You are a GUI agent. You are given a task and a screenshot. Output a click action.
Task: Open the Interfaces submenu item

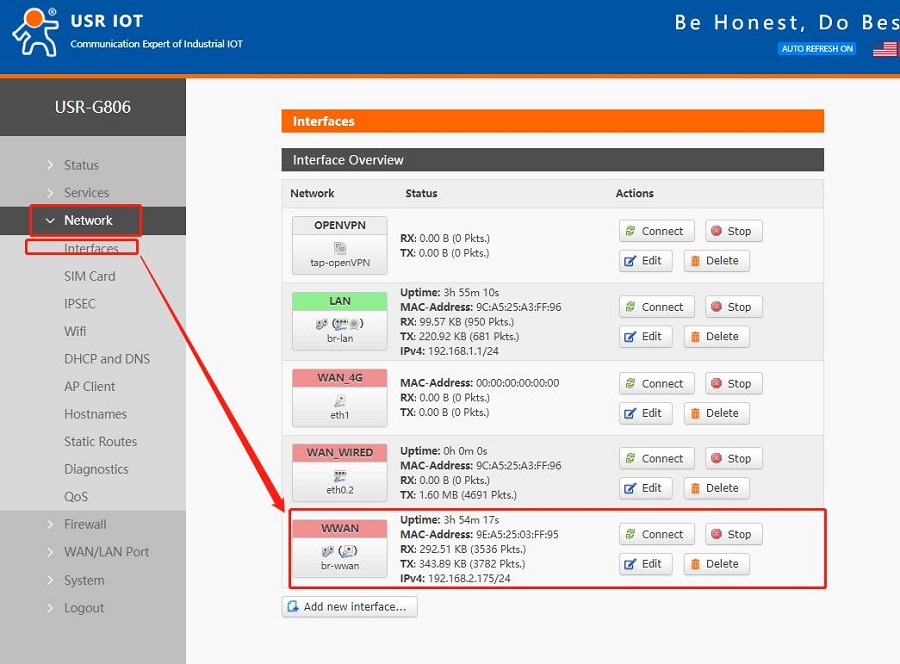[91, 248]
